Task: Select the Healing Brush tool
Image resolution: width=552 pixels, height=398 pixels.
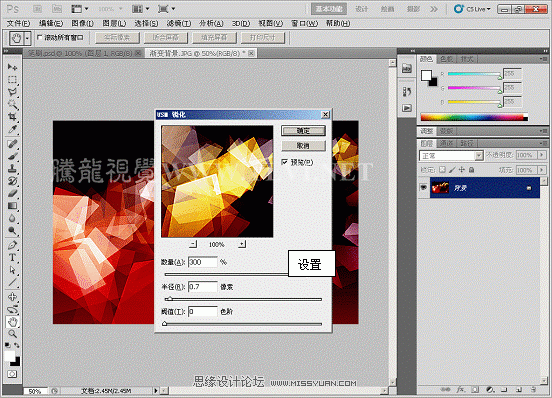Action: pyautogui.click(x=12, y=144)
